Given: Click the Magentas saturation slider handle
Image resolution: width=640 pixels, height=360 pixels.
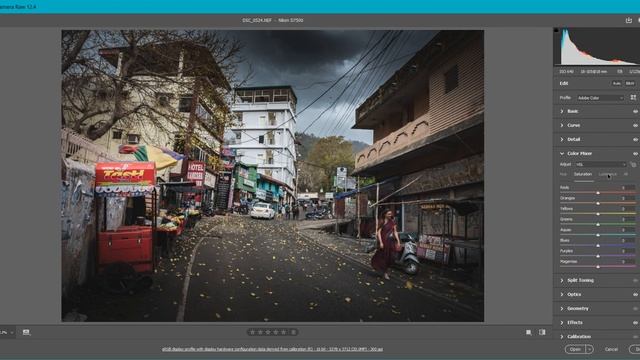Looking at the screenshot, I should pyautogui.click(x=598, y=267).
